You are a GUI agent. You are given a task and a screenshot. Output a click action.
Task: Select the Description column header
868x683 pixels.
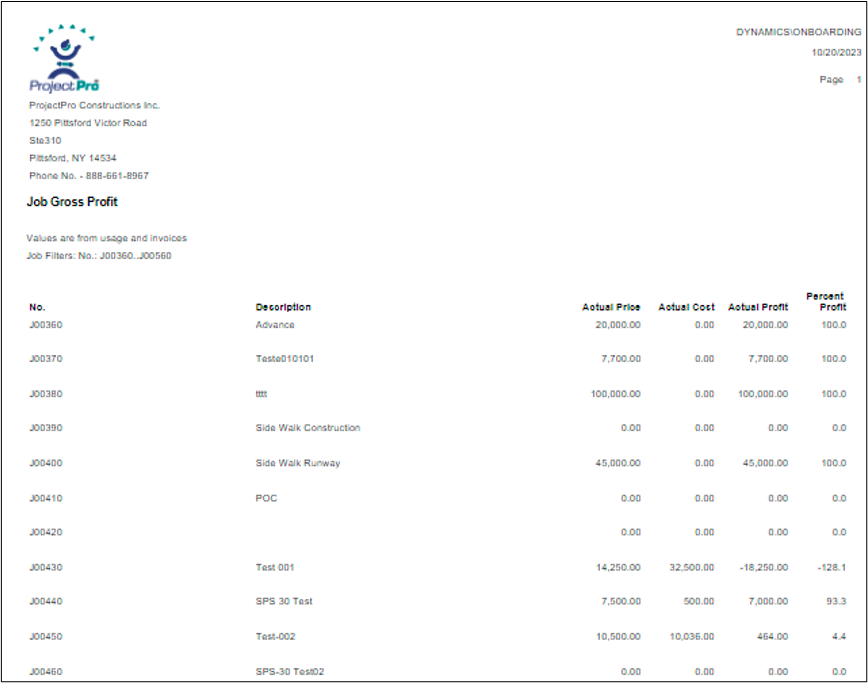point(283,307)
